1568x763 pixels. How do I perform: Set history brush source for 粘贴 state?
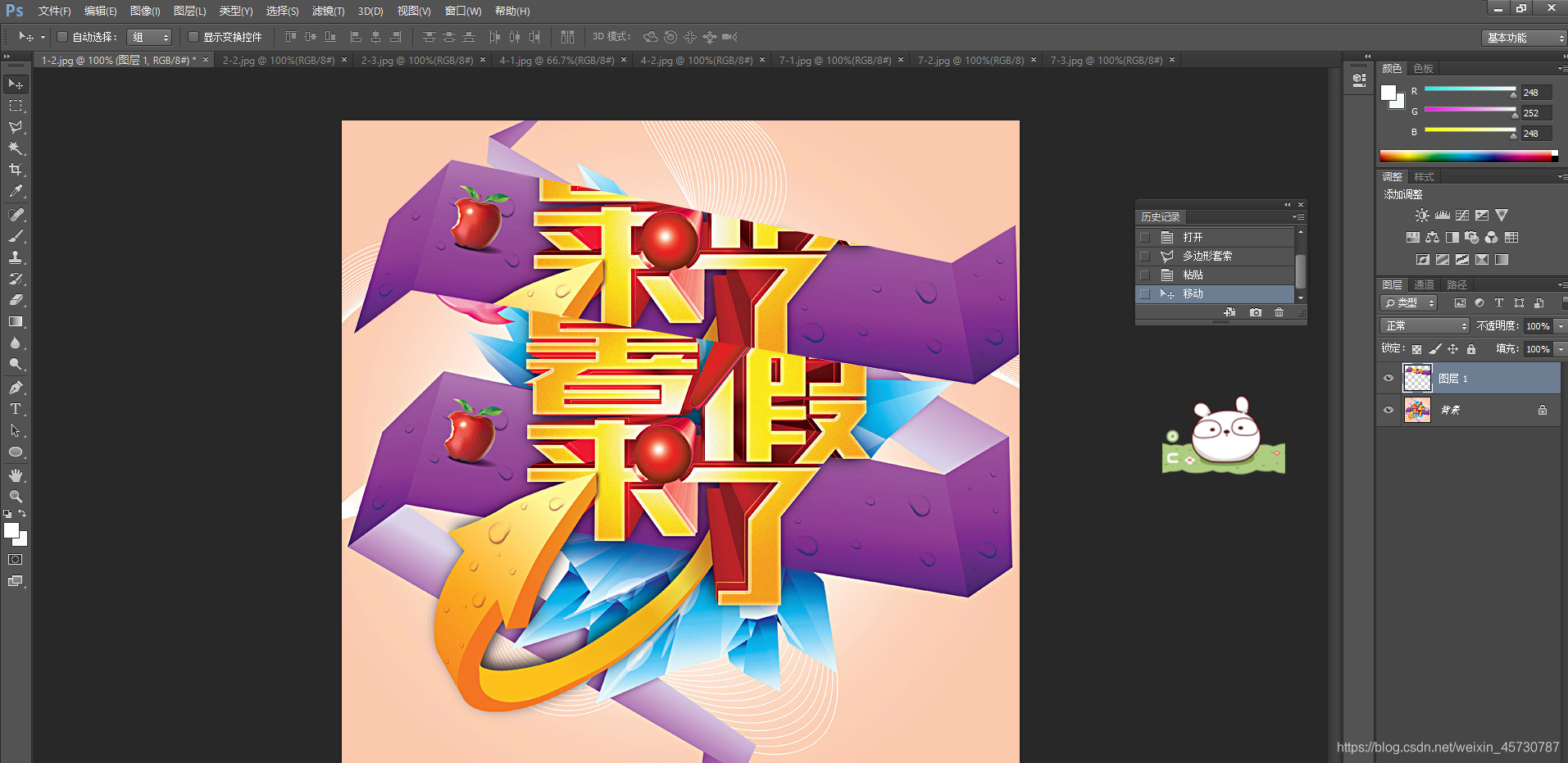1145,275
